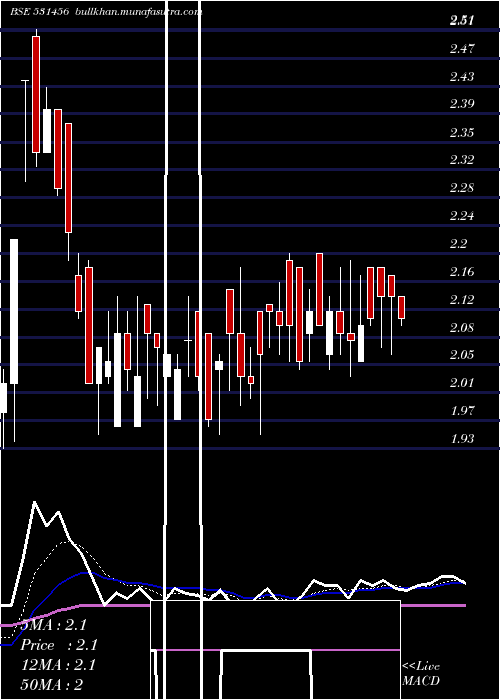Click the bullkhan.munafasutra.com site label
500x700 pixels.
[137, 12]
